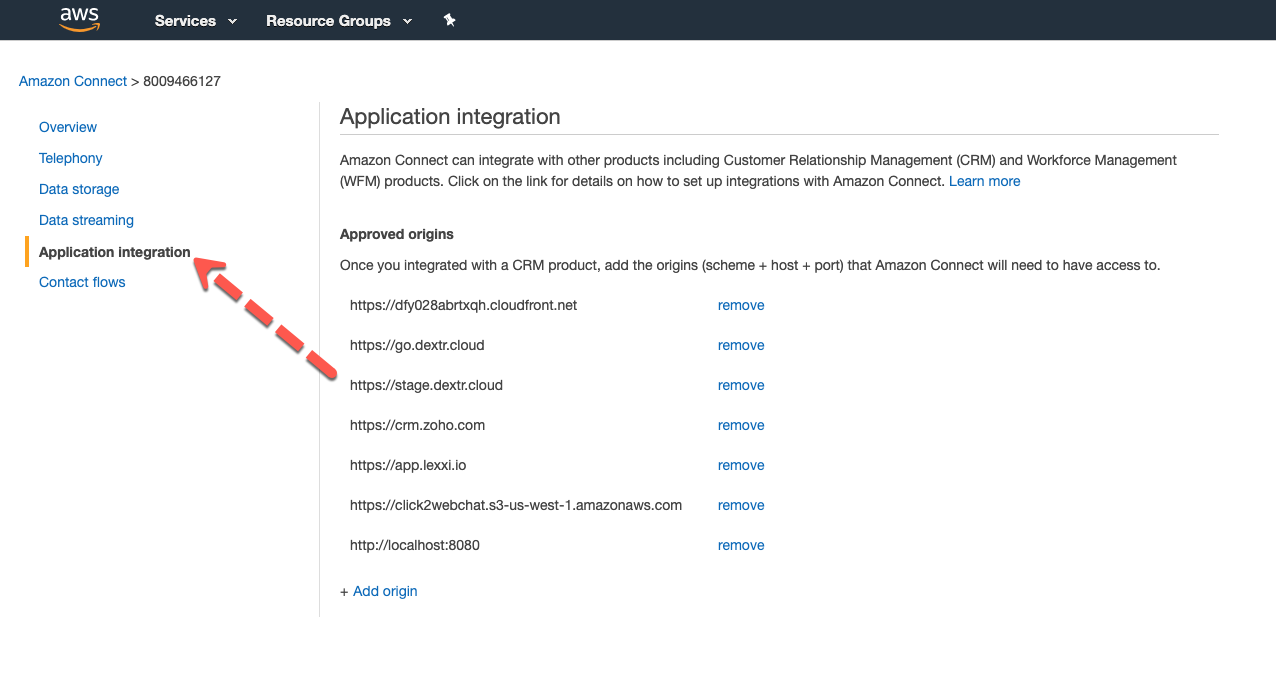
Task: Go to the Overview section
Action: pos(68,127)
